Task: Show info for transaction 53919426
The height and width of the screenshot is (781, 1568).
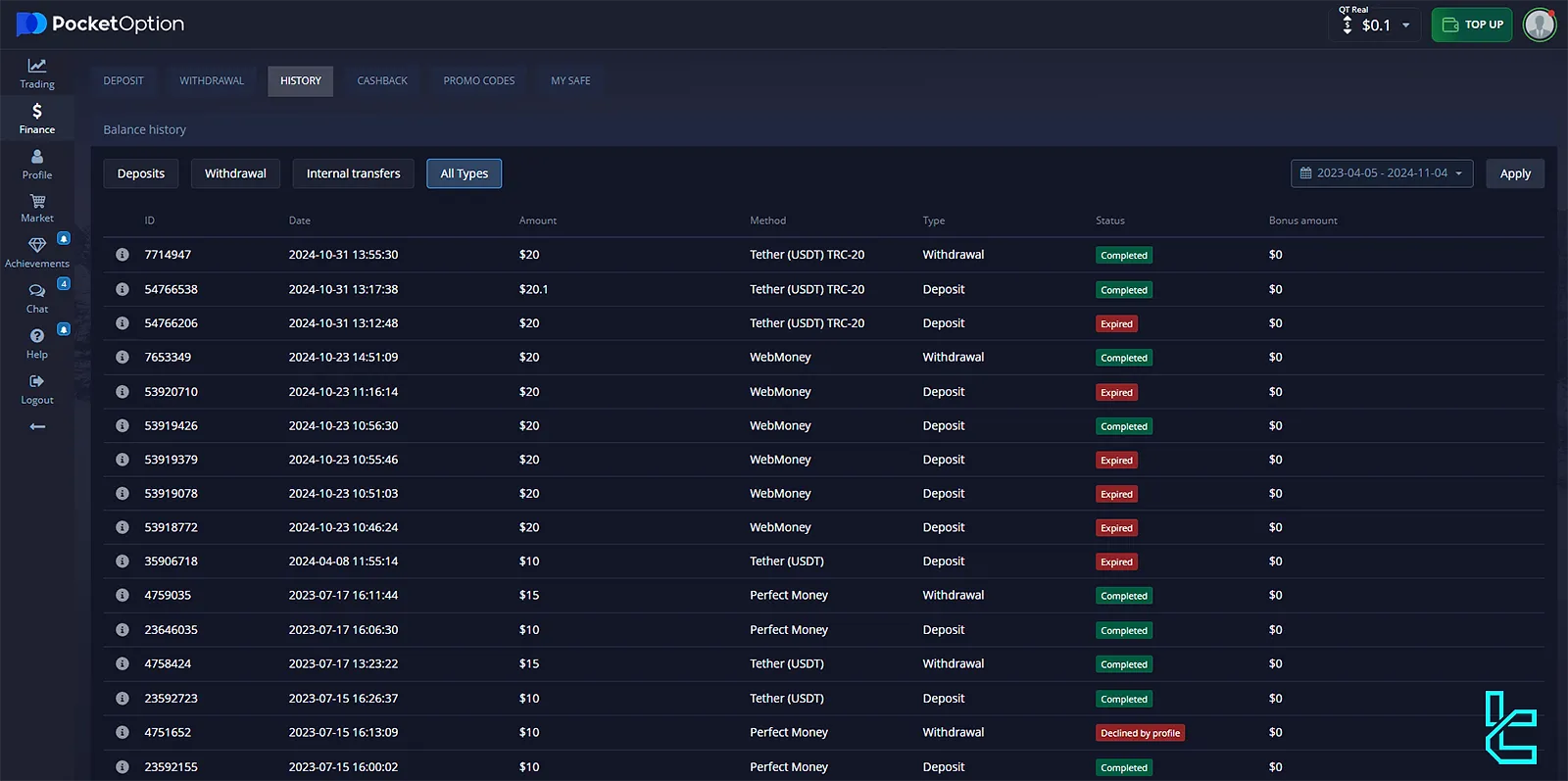Action: tap(122, 425)
